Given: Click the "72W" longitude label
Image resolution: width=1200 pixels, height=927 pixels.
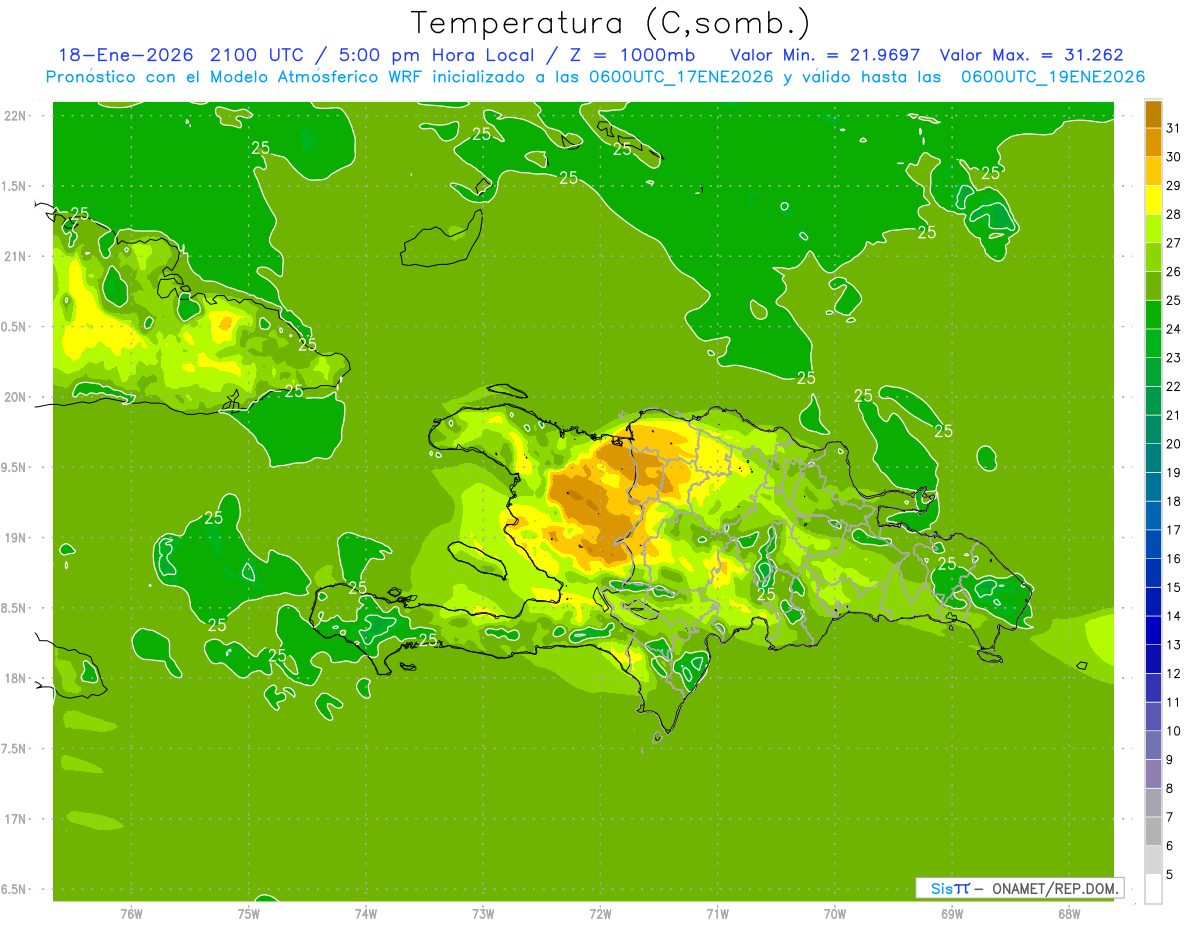Looking at the screenshot, I should 600,914.
